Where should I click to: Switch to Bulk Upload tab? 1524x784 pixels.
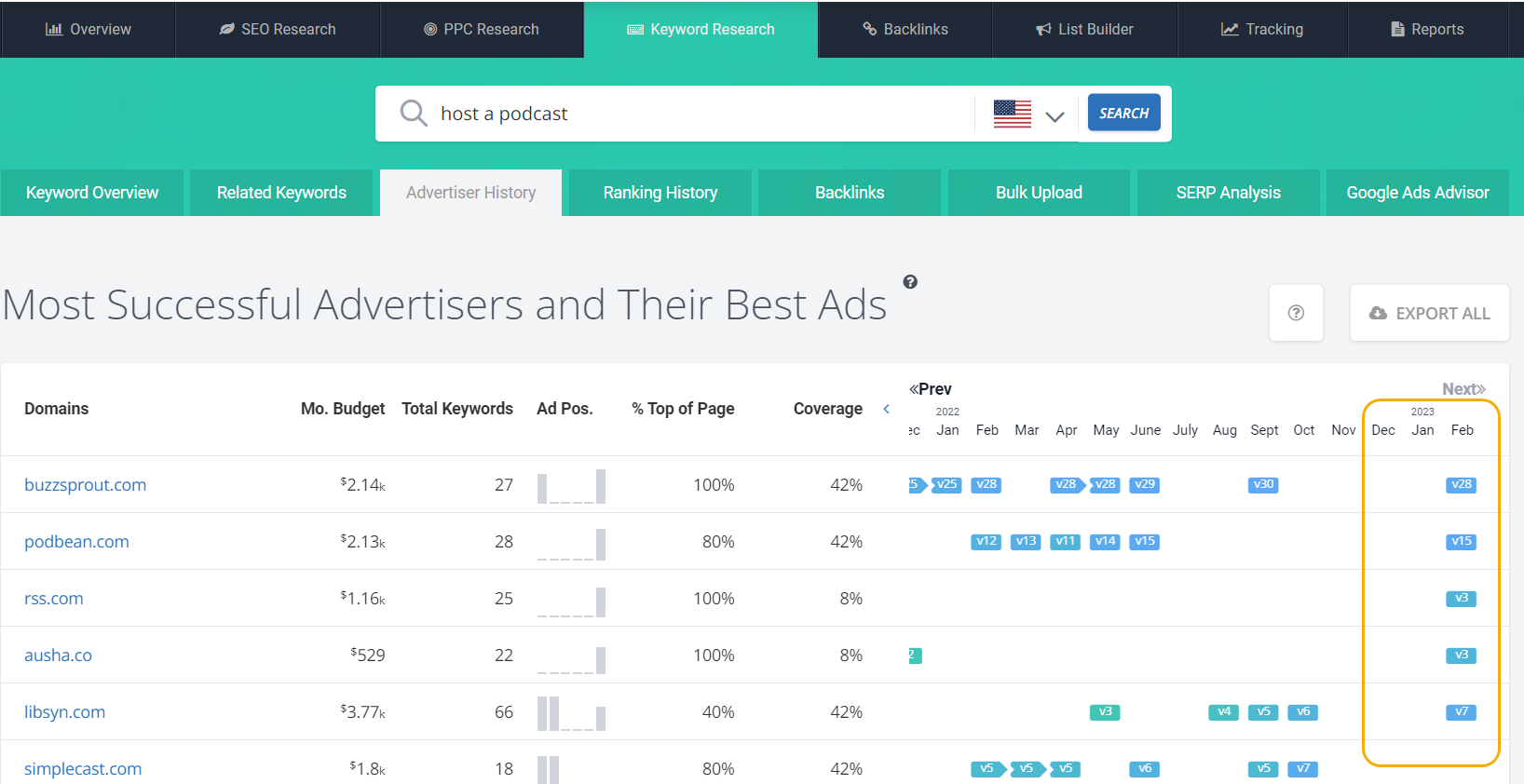point(1039,193)
